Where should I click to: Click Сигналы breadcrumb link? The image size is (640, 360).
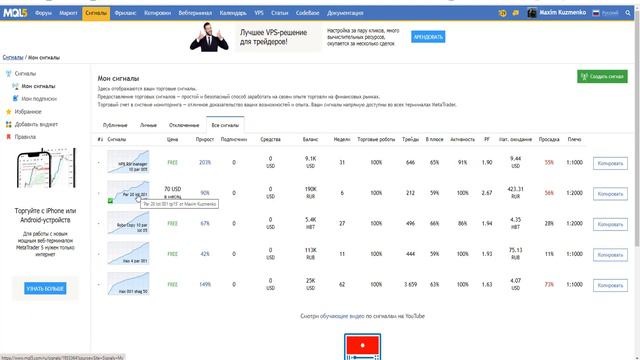coord(13,58)
